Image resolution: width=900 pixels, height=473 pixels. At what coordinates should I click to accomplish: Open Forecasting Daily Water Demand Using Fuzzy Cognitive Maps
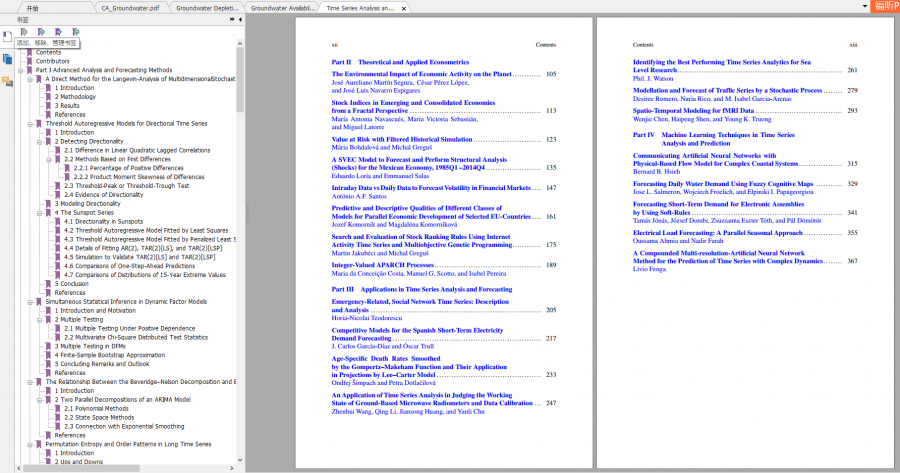point(723,184)
